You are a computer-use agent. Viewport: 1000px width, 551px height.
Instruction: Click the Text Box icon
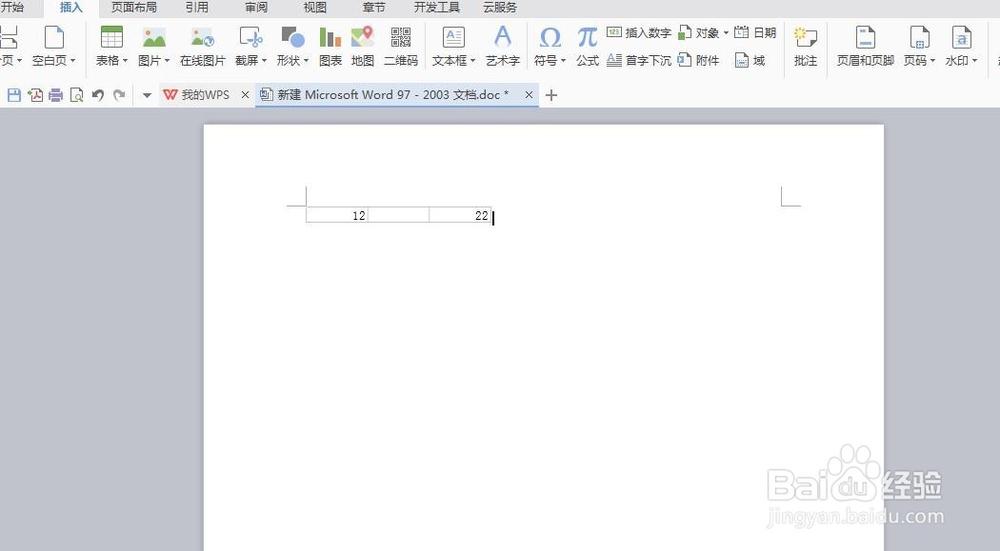coord(453,37)
